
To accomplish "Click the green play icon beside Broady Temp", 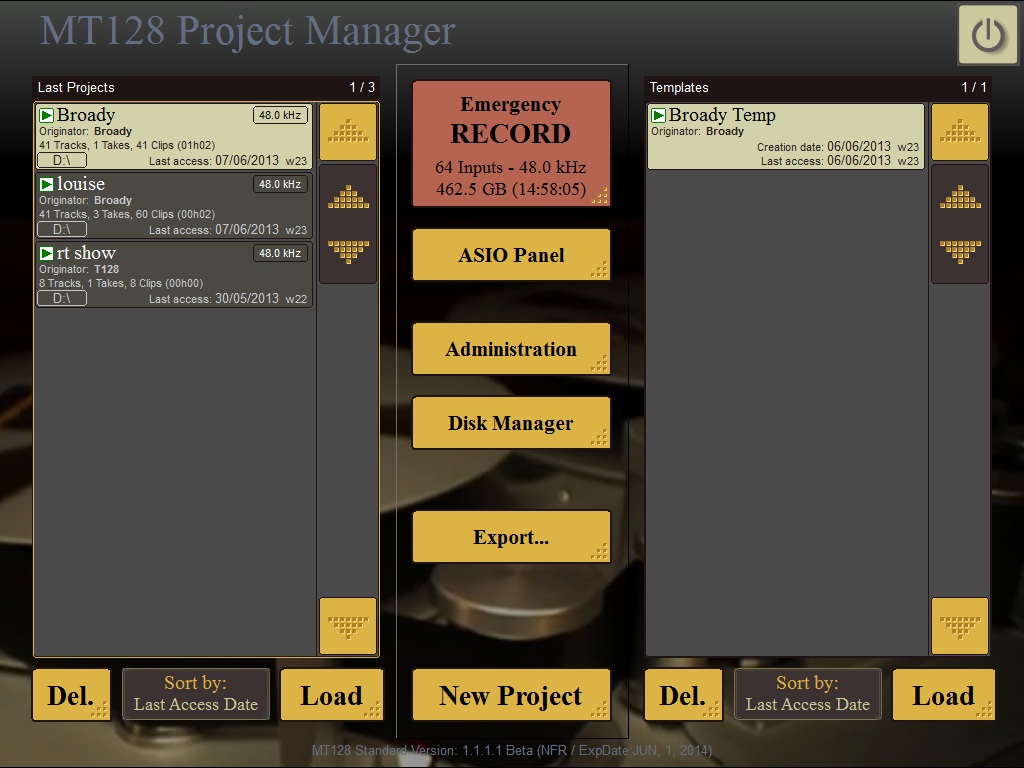I will click(x=658, y=116).
